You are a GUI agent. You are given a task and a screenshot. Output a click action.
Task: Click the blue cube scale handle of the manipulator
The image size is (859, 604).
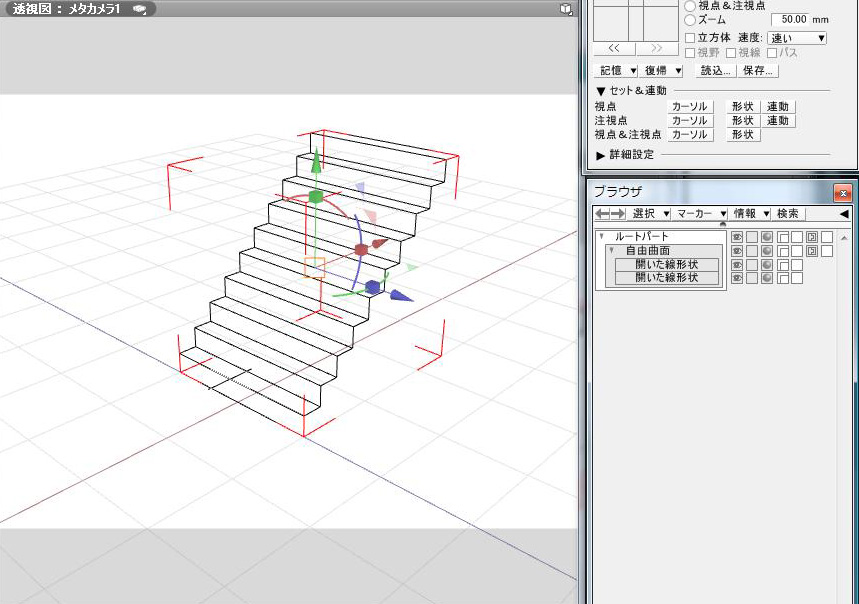coord(373,286)
